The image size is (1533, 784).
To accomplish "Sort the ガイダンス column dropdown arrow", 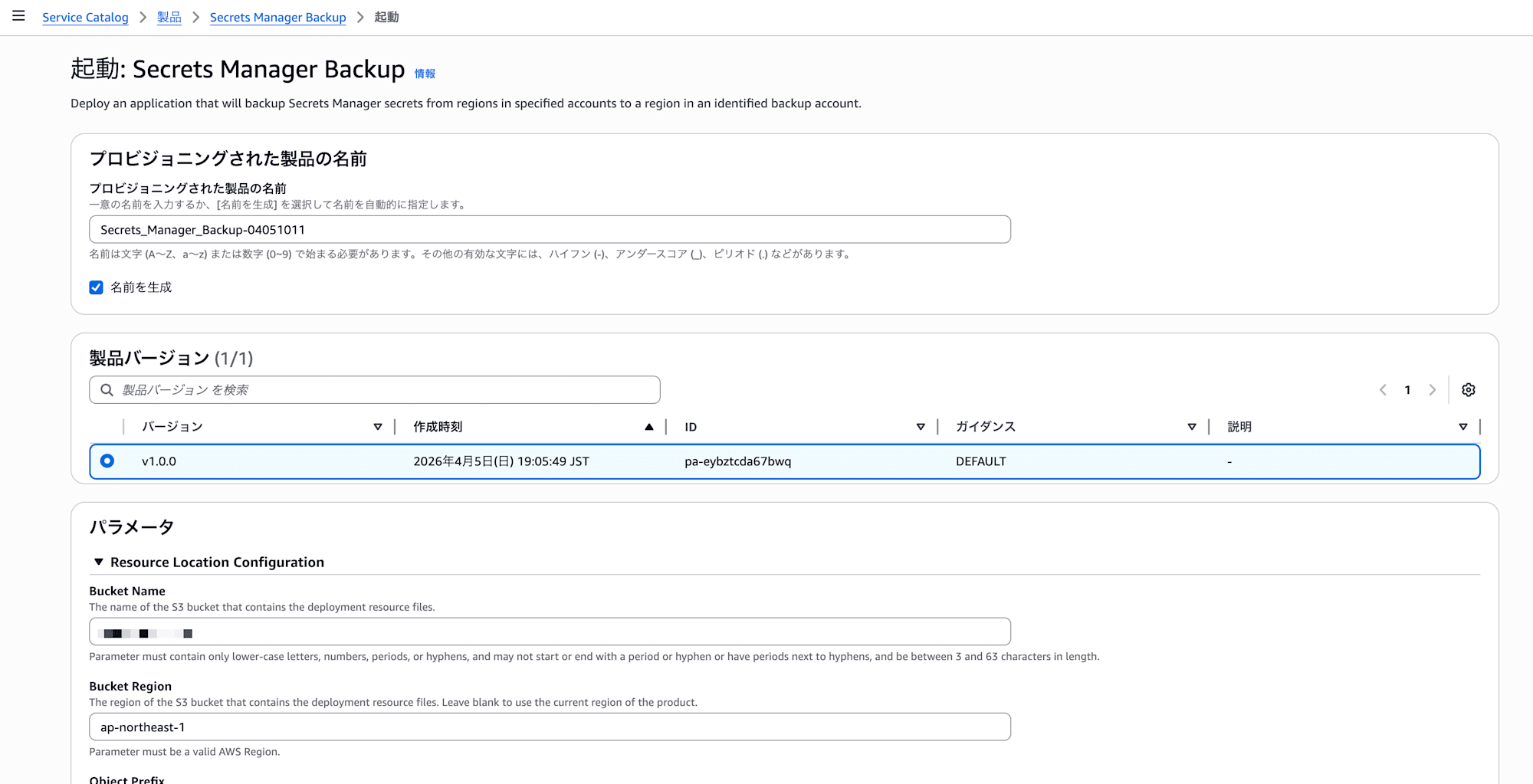I will pos(1192,427).
